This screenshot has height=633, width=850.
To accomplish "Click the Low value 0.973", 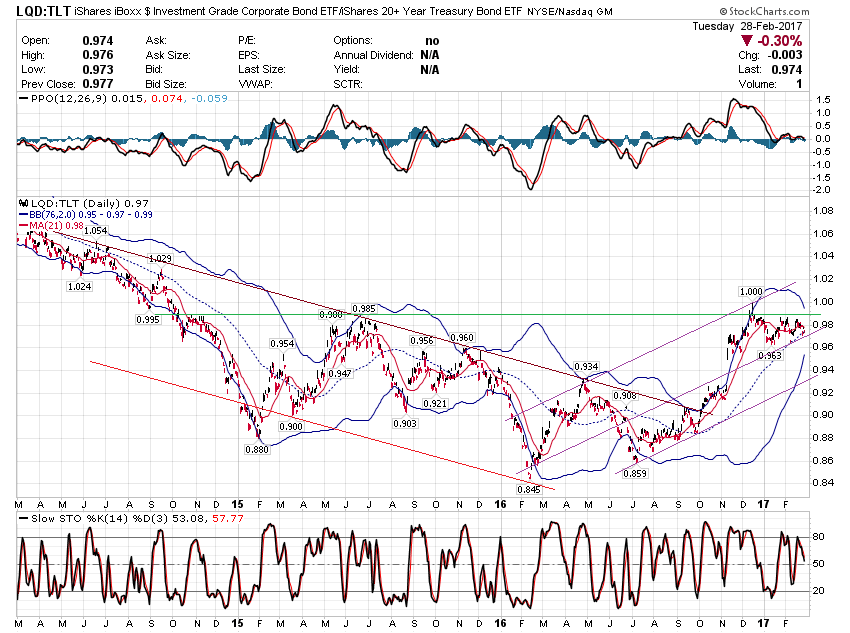I will 98,69.
